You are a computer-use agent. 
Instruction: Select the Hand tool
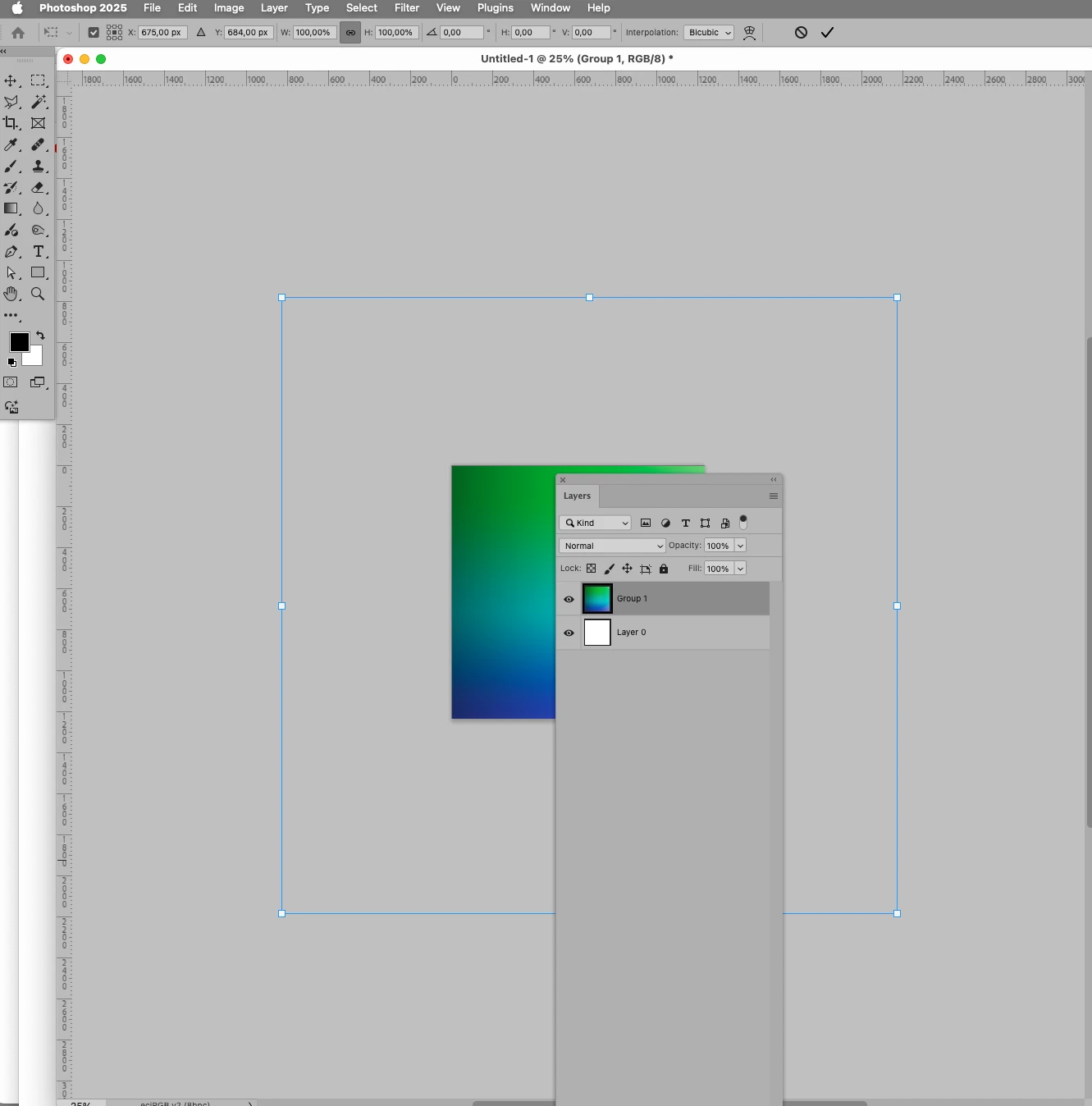click(x=11, y=294)
